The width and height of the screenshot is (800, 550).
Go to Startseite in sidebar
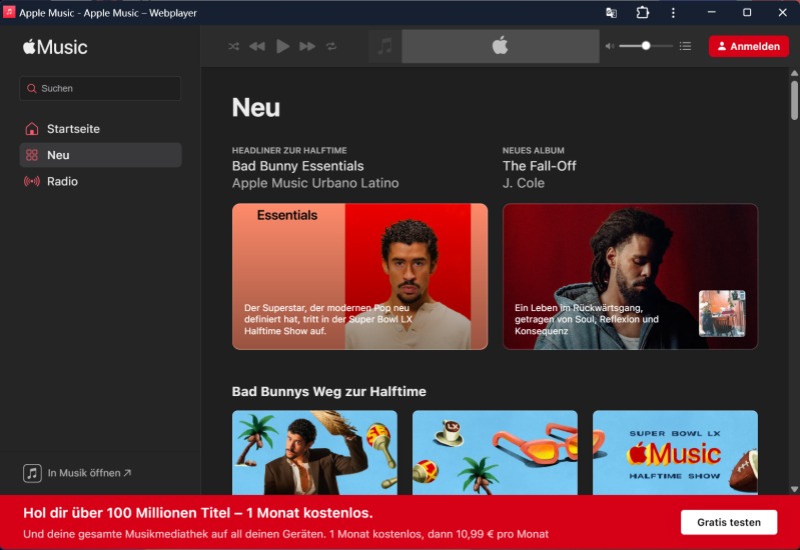pyautogui.click(x=101, y=129)
